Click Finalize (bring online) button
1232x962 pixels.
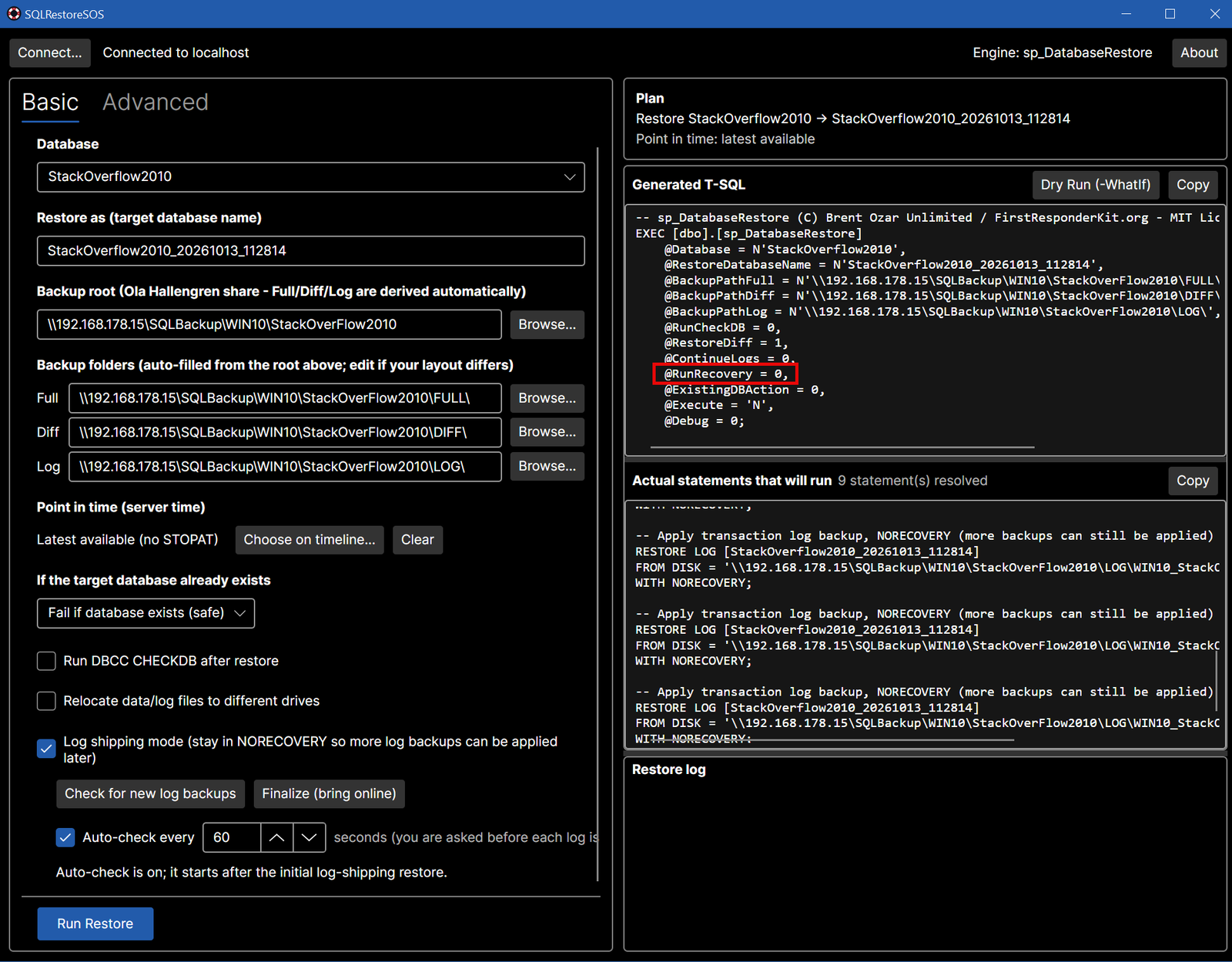(x=329, y=794)
